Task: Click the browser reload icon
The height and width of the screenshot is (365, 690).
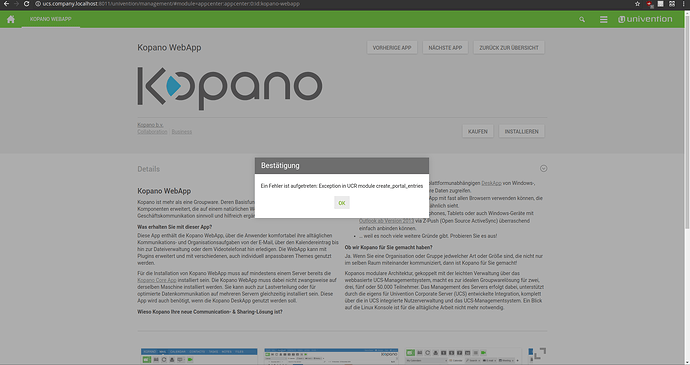Action: [26, 4]
